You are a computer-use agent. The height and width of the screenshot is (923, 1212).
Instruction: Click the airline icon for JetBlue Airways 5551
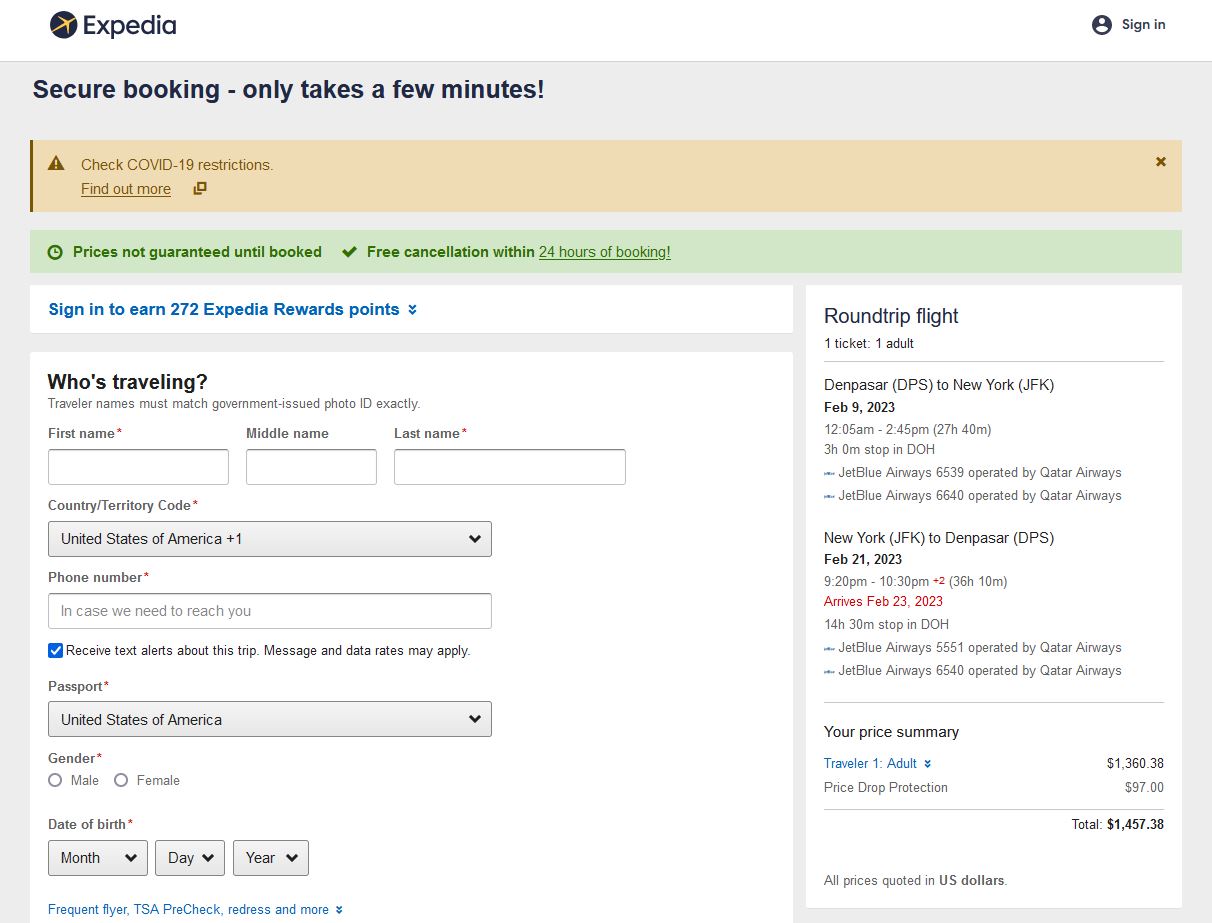click(x=829, y=648)
